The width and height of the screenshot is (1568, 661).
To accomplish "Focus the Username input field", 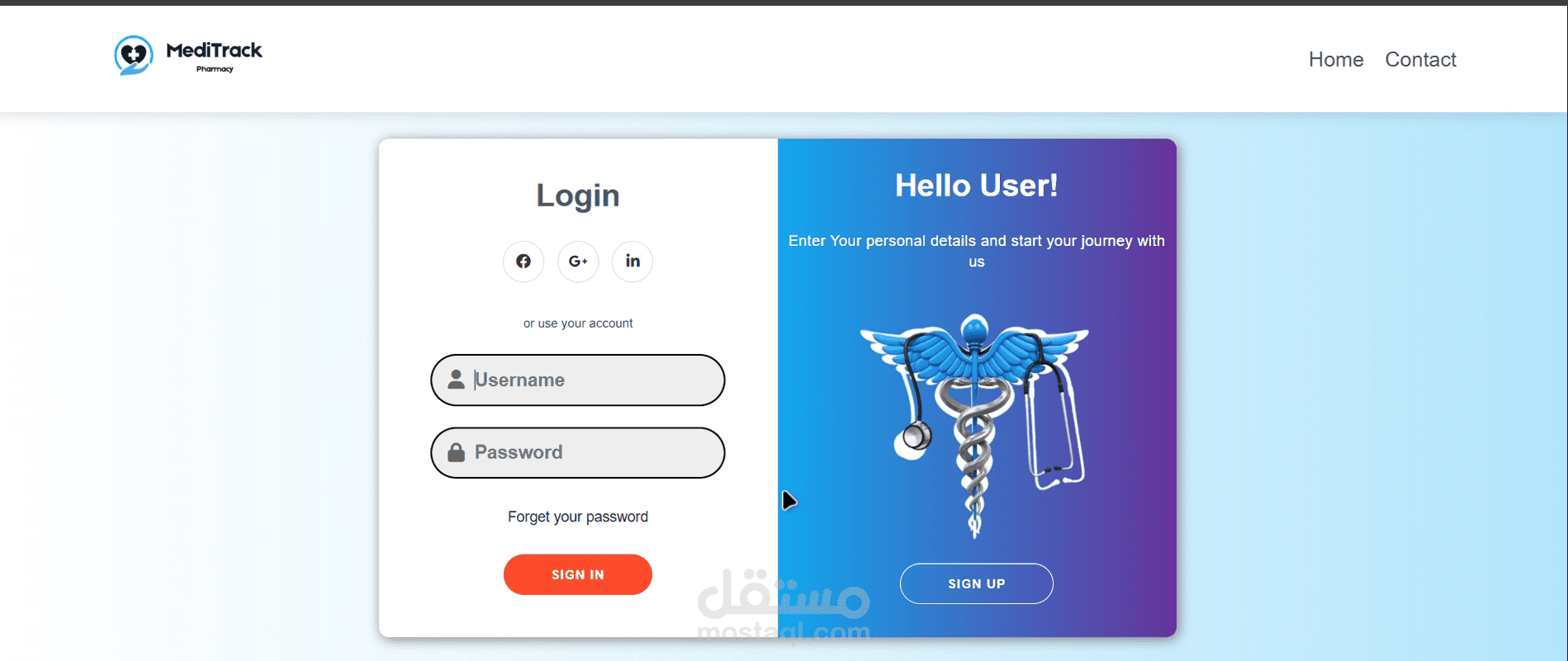I will [x=578, y=380].
